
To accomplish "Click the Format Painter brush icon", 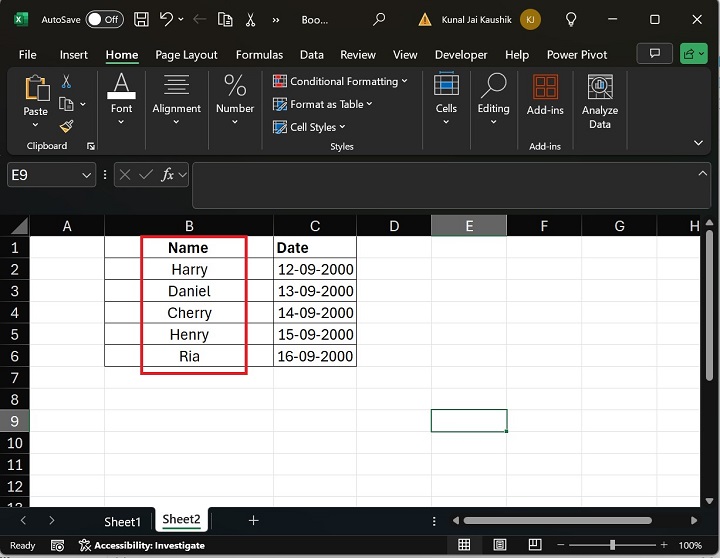I will coord(66,126).
